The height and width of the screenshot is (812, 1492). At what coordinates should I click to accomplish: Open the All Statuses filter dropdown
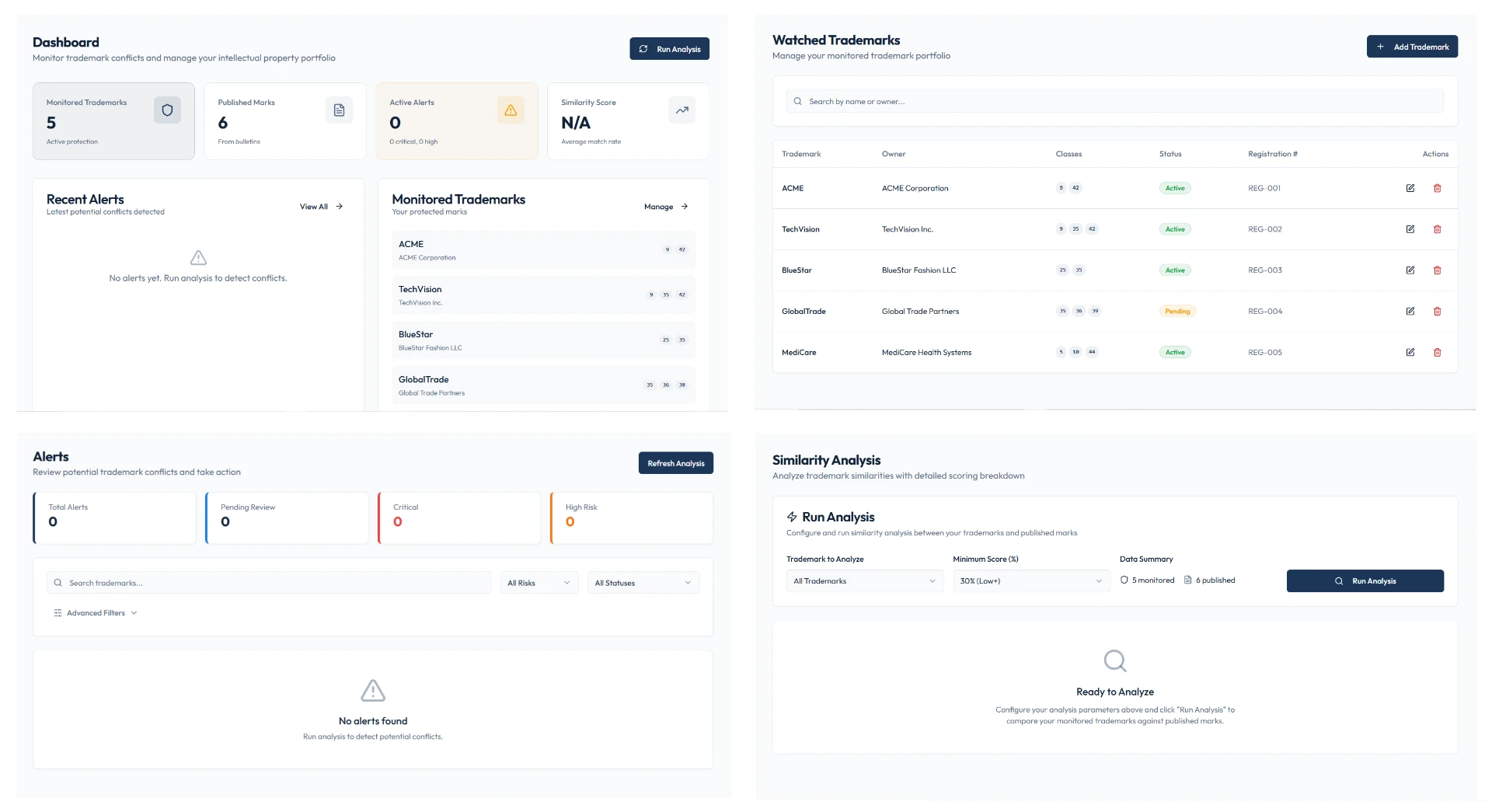click(643, 583)
